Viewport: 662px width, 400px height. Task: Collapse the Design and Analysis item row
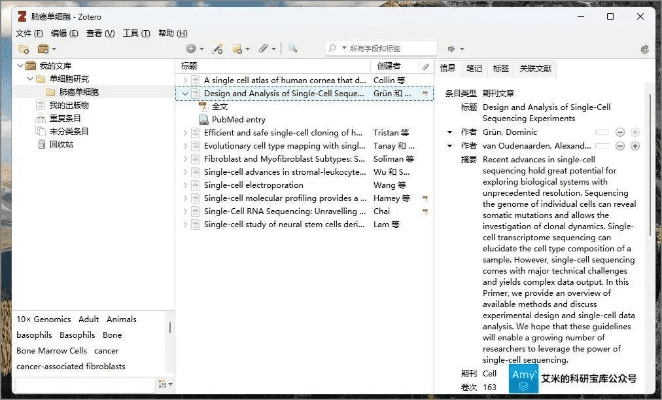coord(184,93)
